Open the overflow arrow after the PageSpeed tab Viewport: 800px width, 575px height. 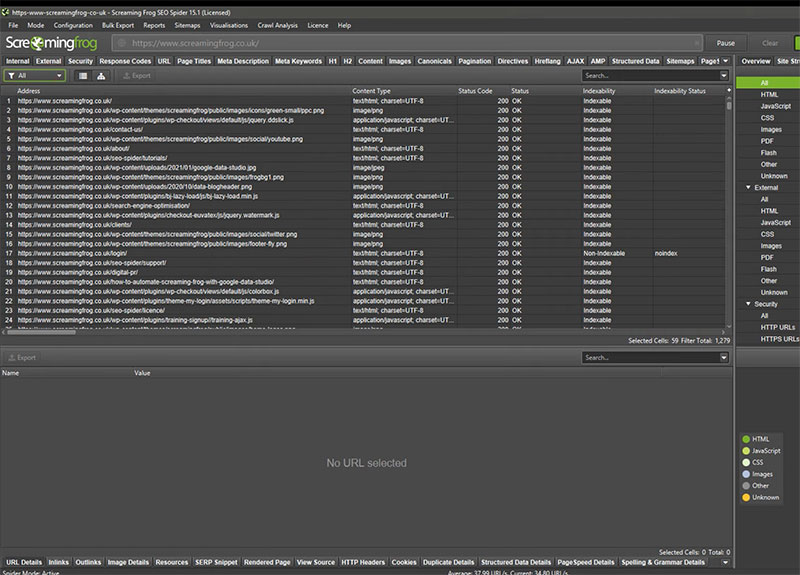pos(726,61)
